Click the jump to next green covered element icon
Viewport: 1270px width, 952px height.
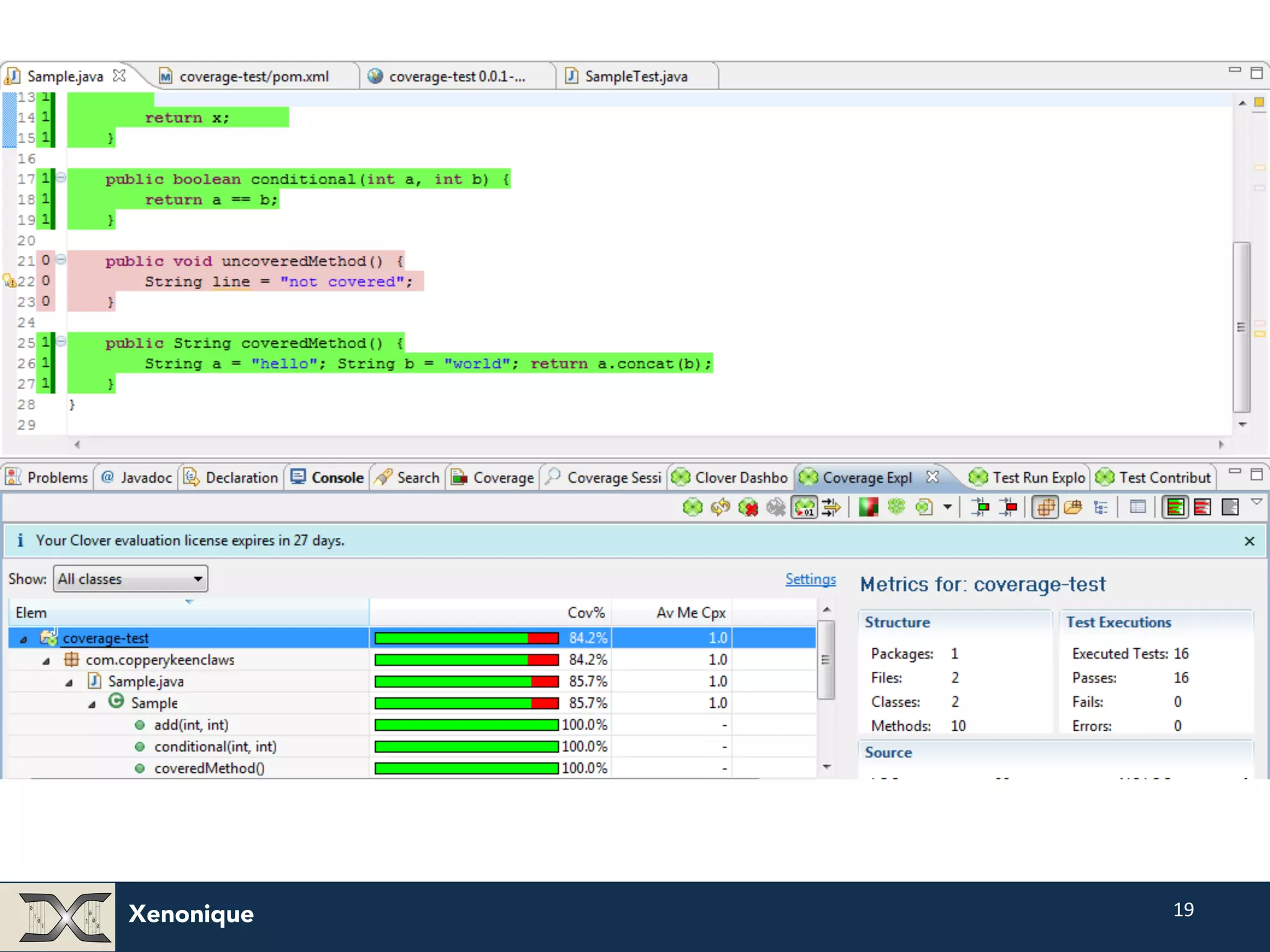click(980, 508)
